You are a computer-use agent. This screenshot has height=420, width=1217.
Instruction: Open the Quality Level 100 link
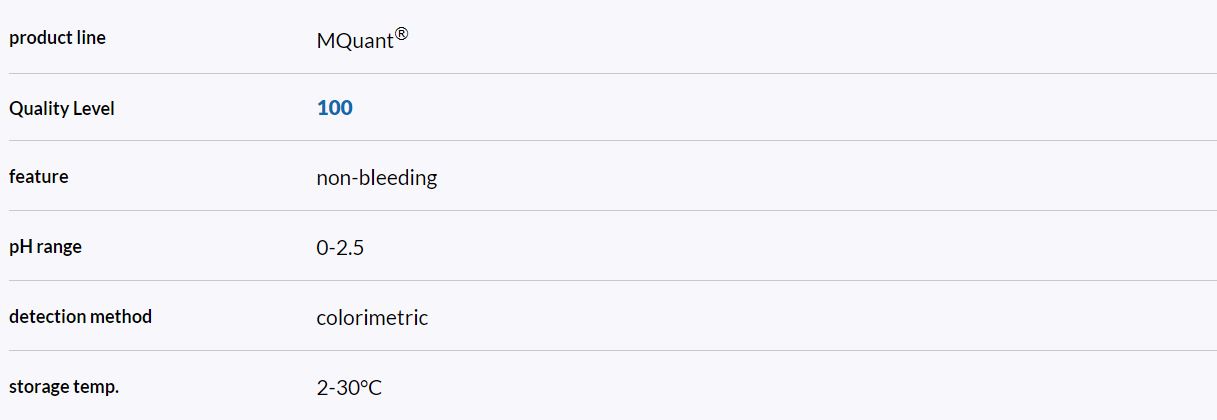click(334, 108)
